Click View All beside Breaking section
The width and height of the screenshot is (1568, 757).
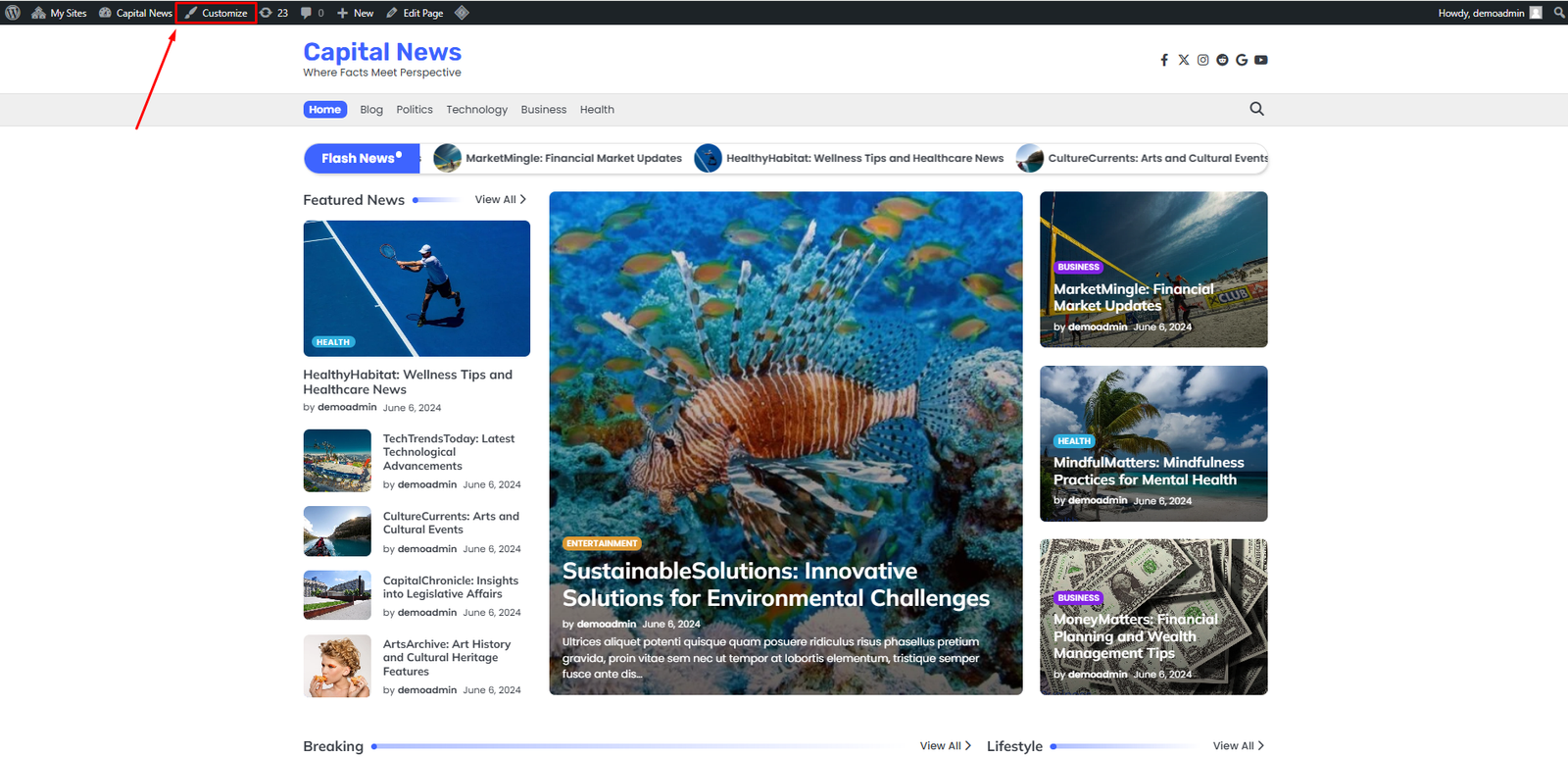(946, 746)
